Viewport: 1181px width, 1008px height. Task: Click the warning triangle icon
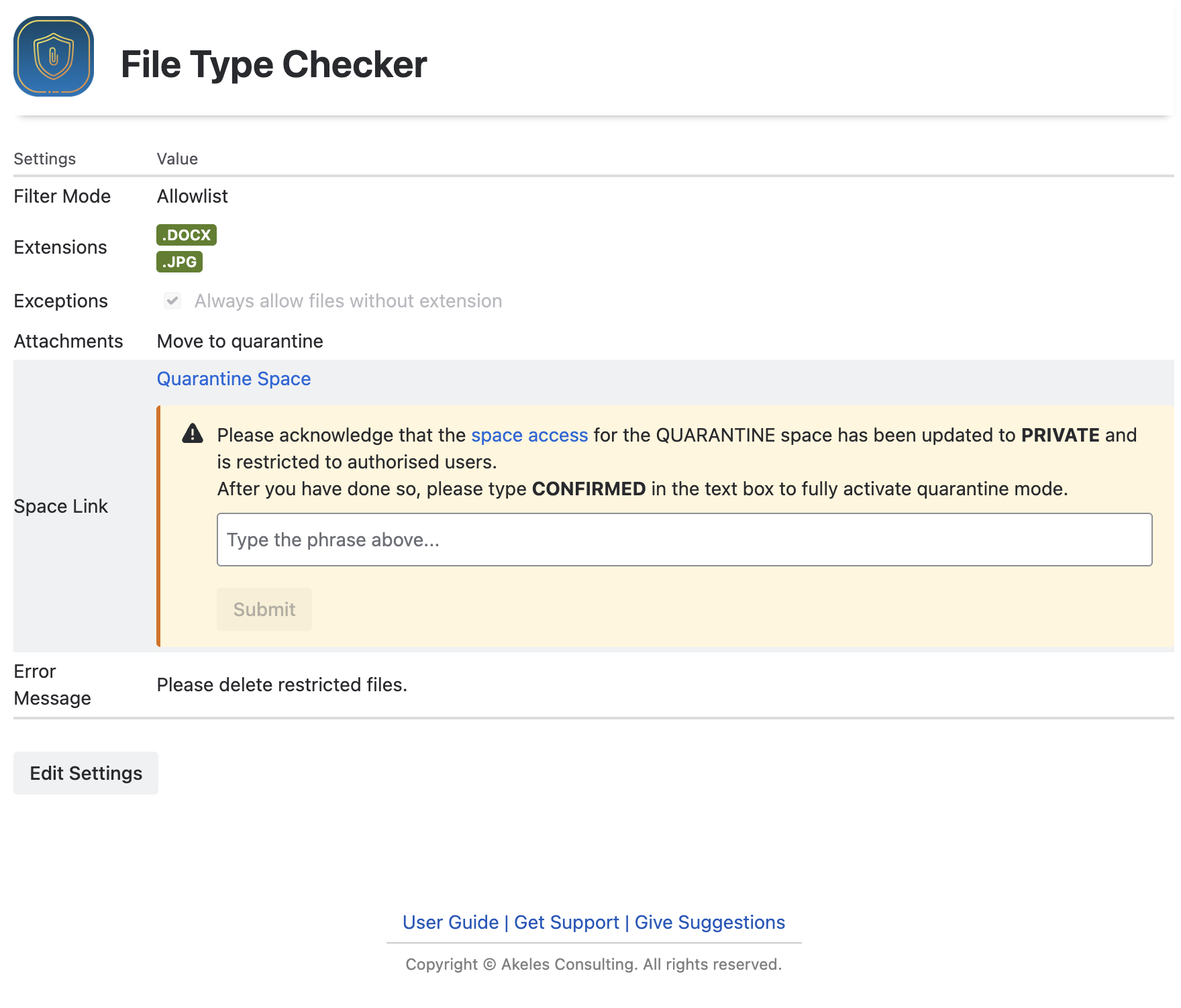(193, 434)
